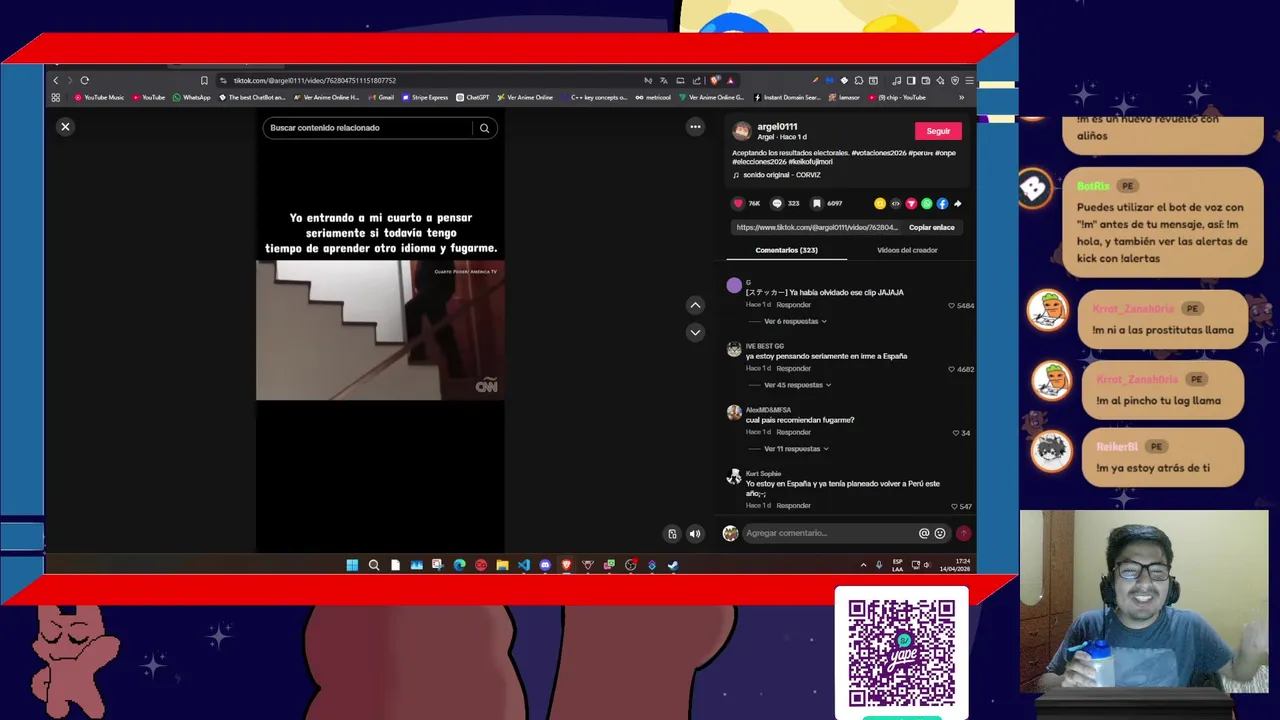Click the bookmark icon beside address bar
The height and width of the screenshot is (720, 1280).
[x=204, y=80]
